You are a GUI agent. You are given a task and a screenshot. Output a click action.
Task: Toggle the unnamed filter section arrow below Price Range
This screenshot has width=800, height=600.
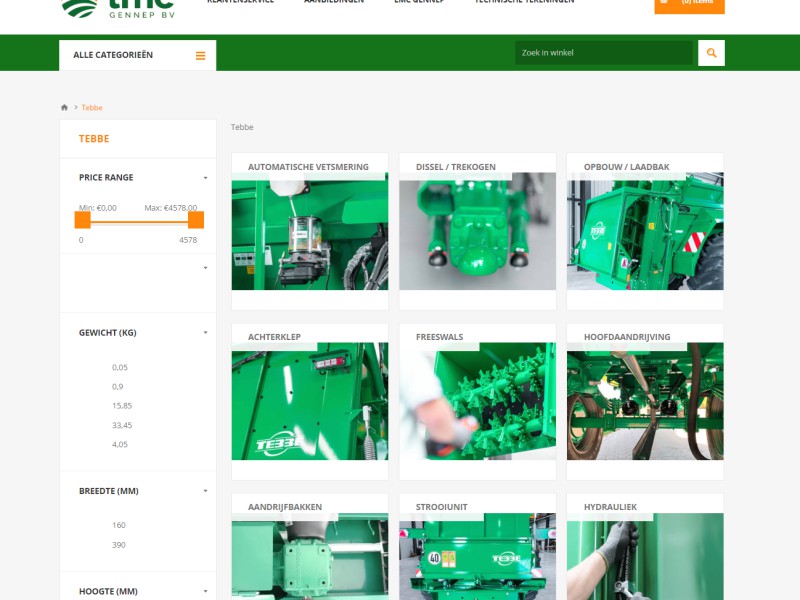[x=206, y=268]
